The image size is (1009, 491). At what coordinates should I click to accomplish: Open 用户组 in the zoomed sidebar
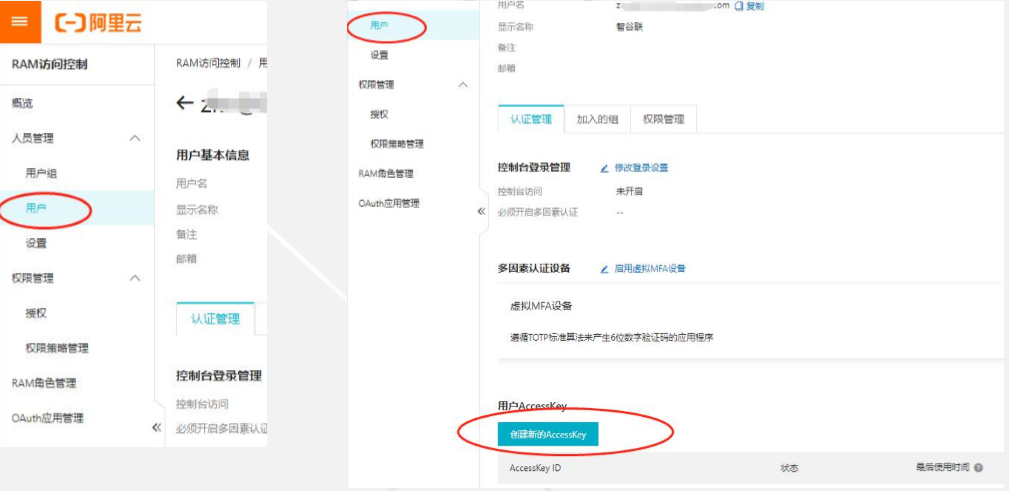pyautogui.click(x=41, y=173)
